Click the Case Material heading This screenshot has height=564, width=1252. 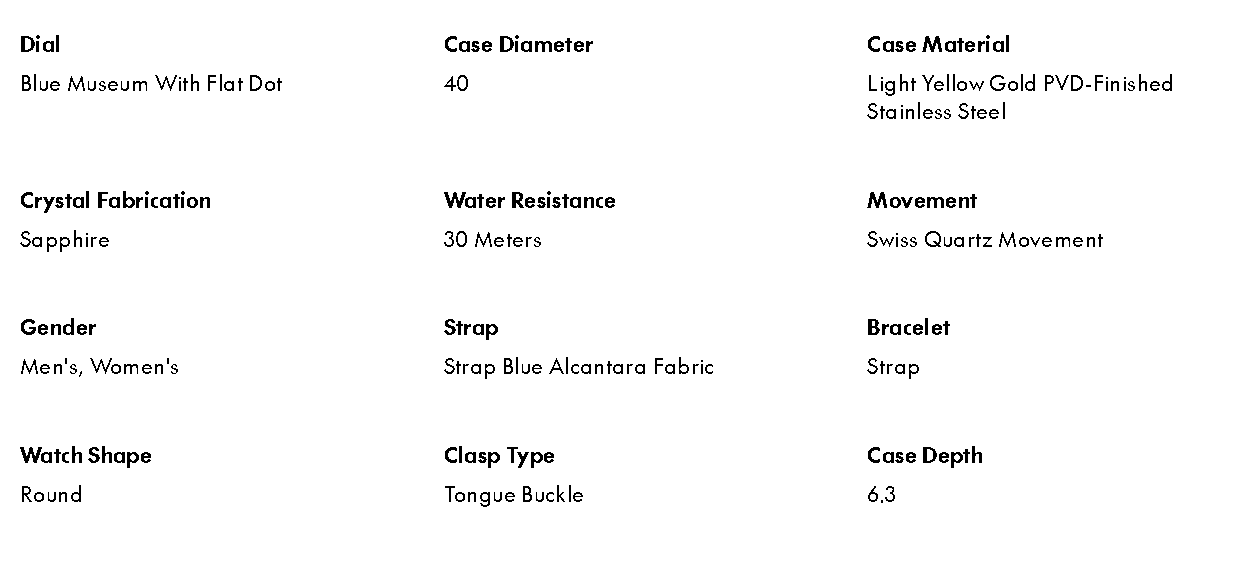click(938, 45)
